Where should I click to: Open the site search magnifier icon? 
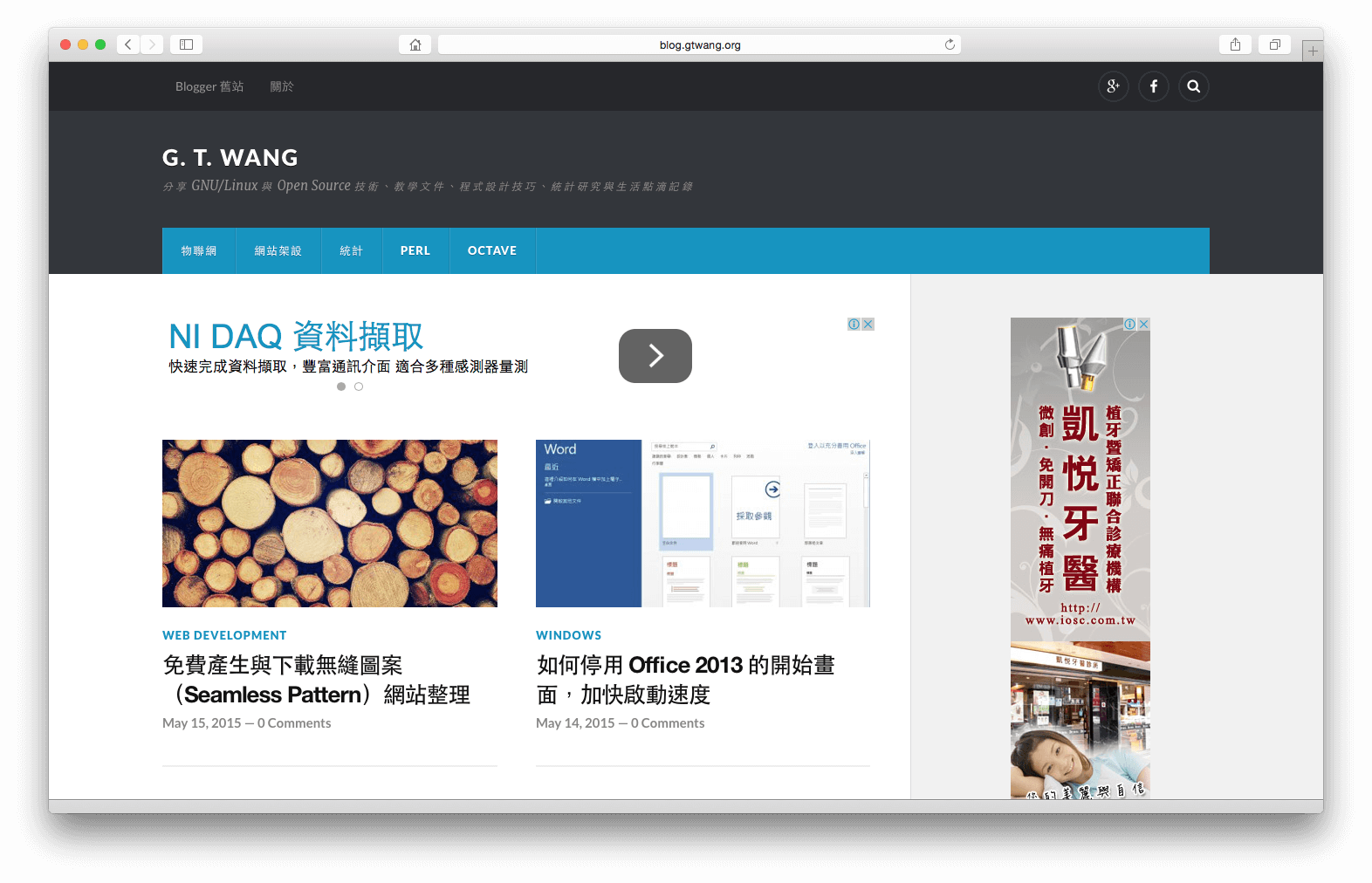pos(1193,86)
